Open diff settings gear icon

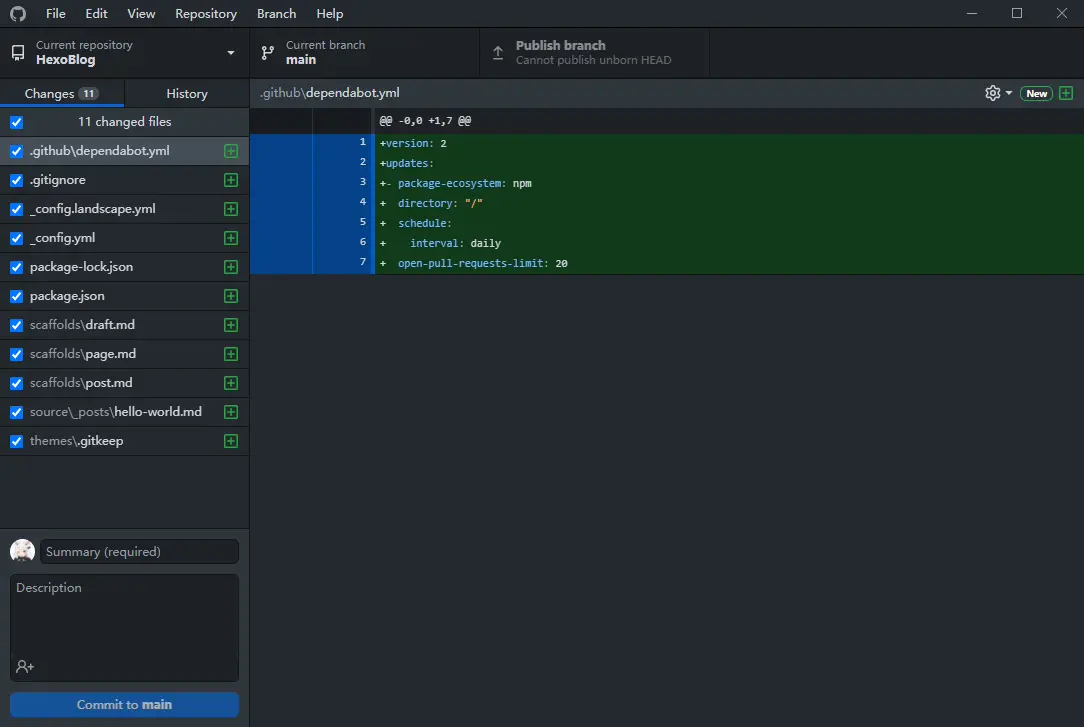[x=997, y=93]
